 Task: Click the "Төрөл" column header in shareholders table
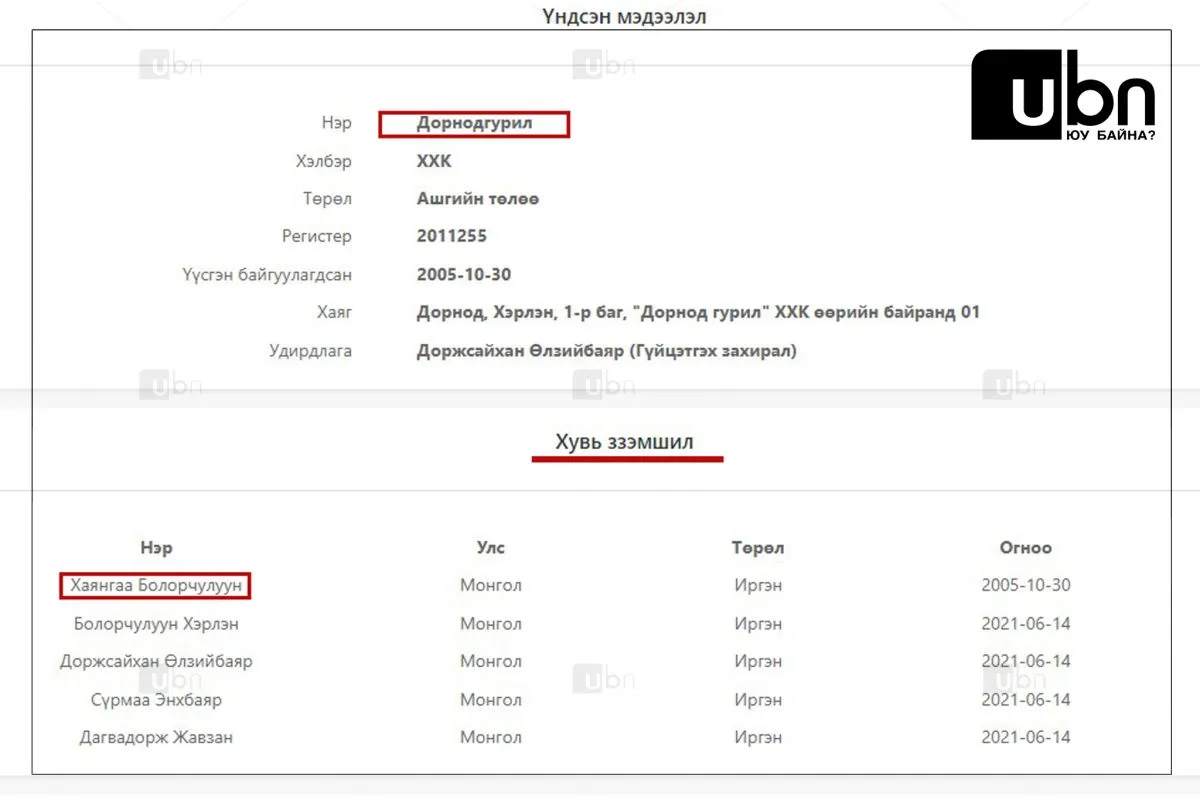(758, 548)
